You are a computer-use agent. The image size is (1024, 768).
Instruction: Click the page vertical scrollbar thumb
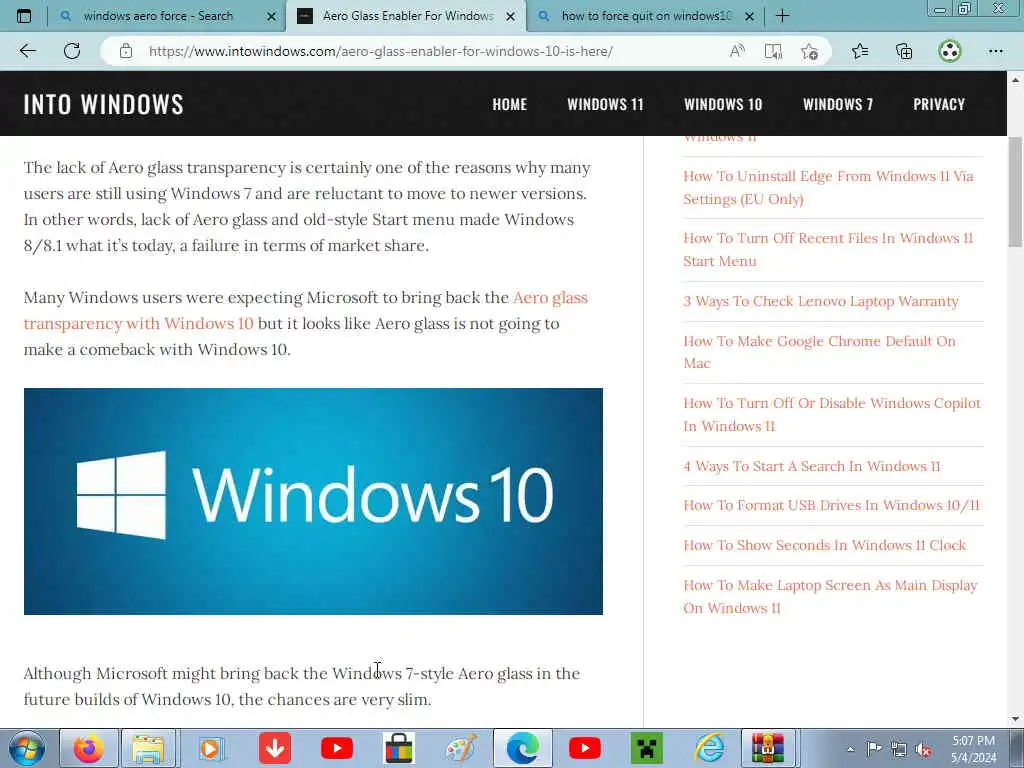[x=1015, y=192]
